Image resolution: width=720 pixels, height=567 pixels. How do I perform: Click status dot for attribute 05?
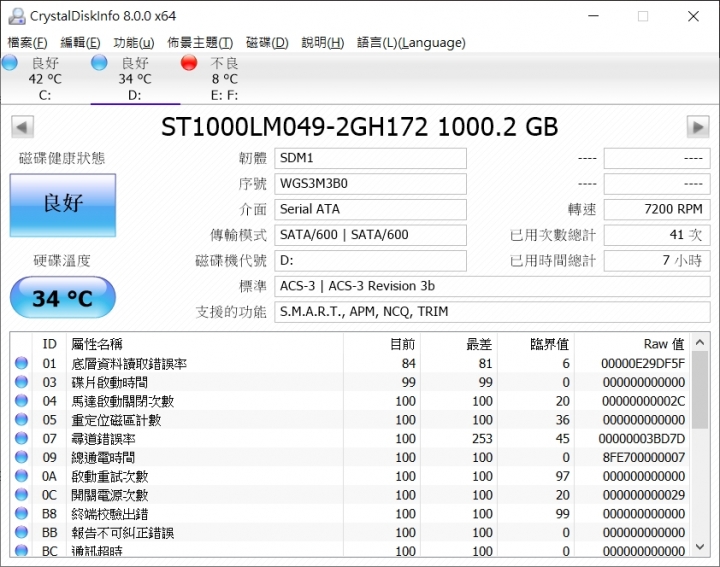coord(21,420)
